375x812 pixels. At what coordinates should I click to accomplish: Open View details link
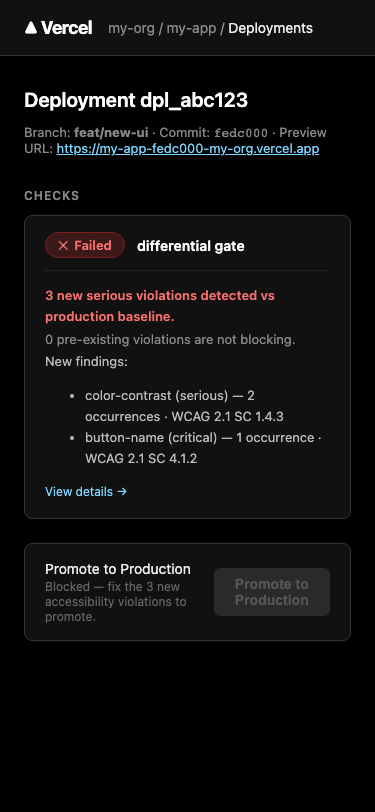[86, 491]
